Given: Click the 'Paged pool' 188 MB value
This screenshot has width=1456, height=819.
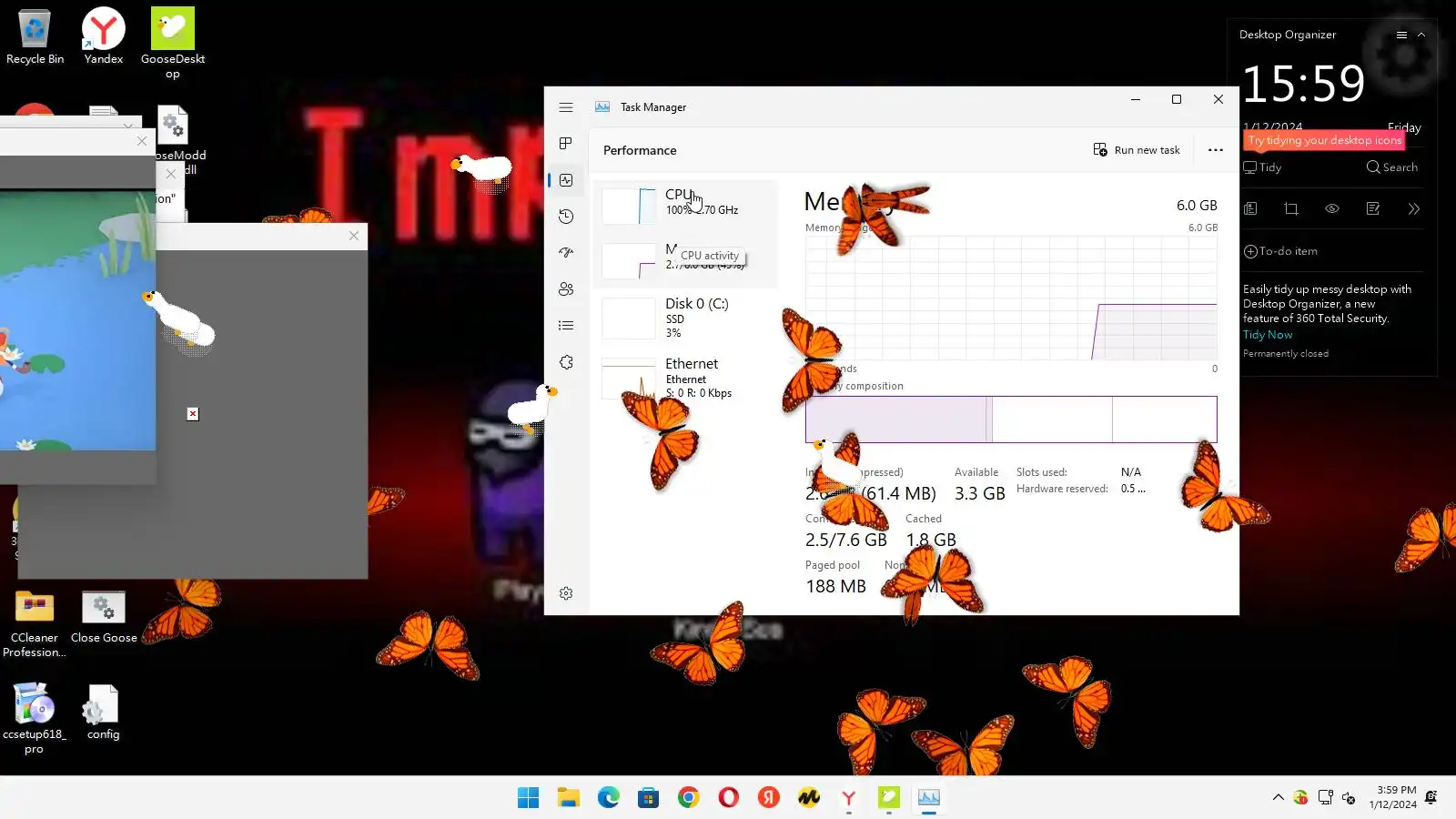Looking at the screenshot, I should 835,587.
